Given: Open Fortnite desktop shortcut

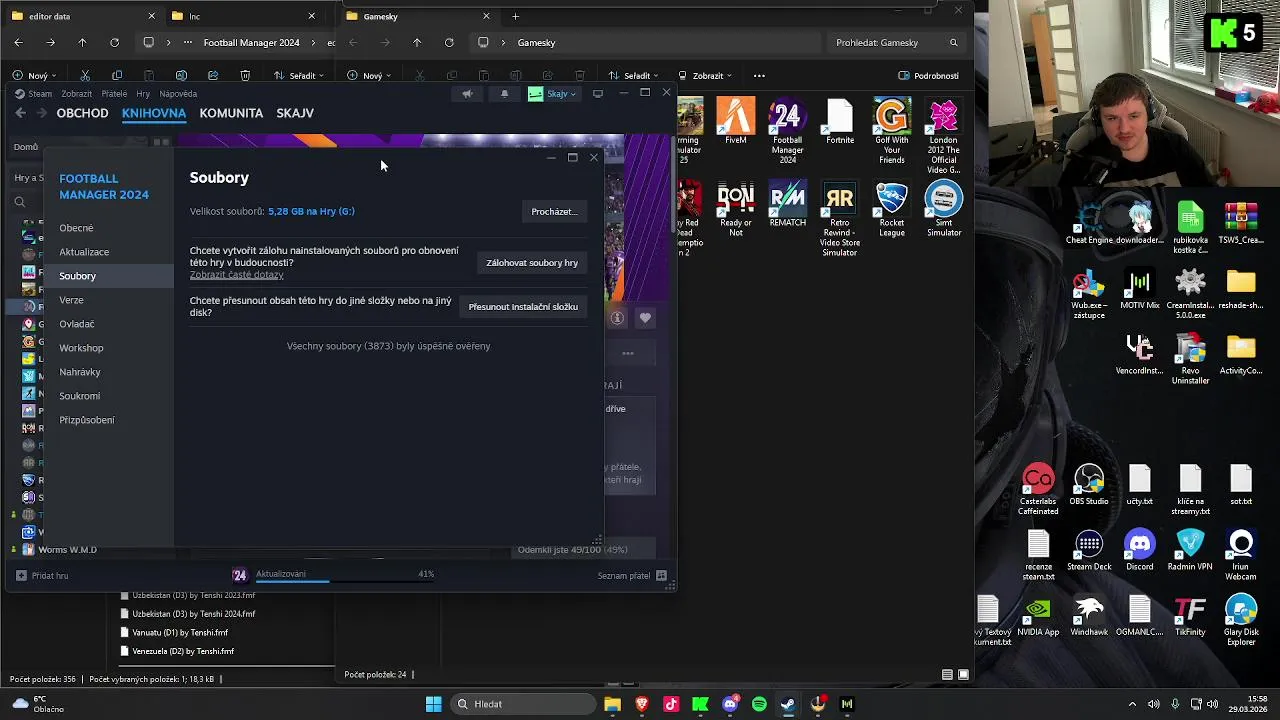Looking at the screenshot, I should tap(840, 121).
